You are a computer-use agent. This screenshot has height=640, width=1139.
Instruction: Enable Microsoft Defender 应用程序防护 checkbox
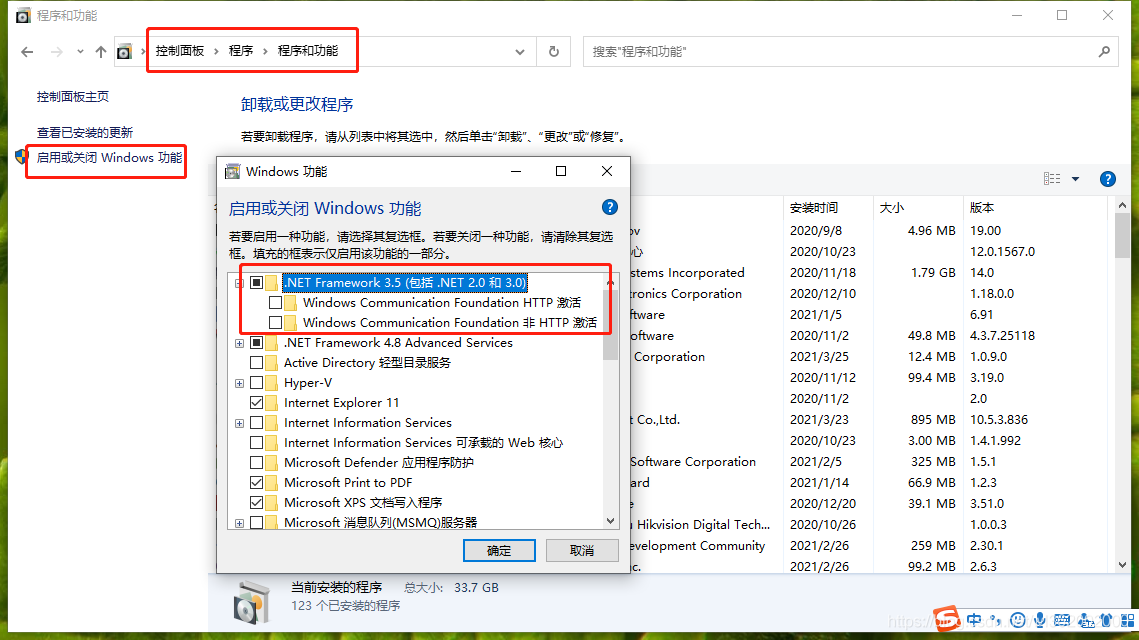(256, 463)
